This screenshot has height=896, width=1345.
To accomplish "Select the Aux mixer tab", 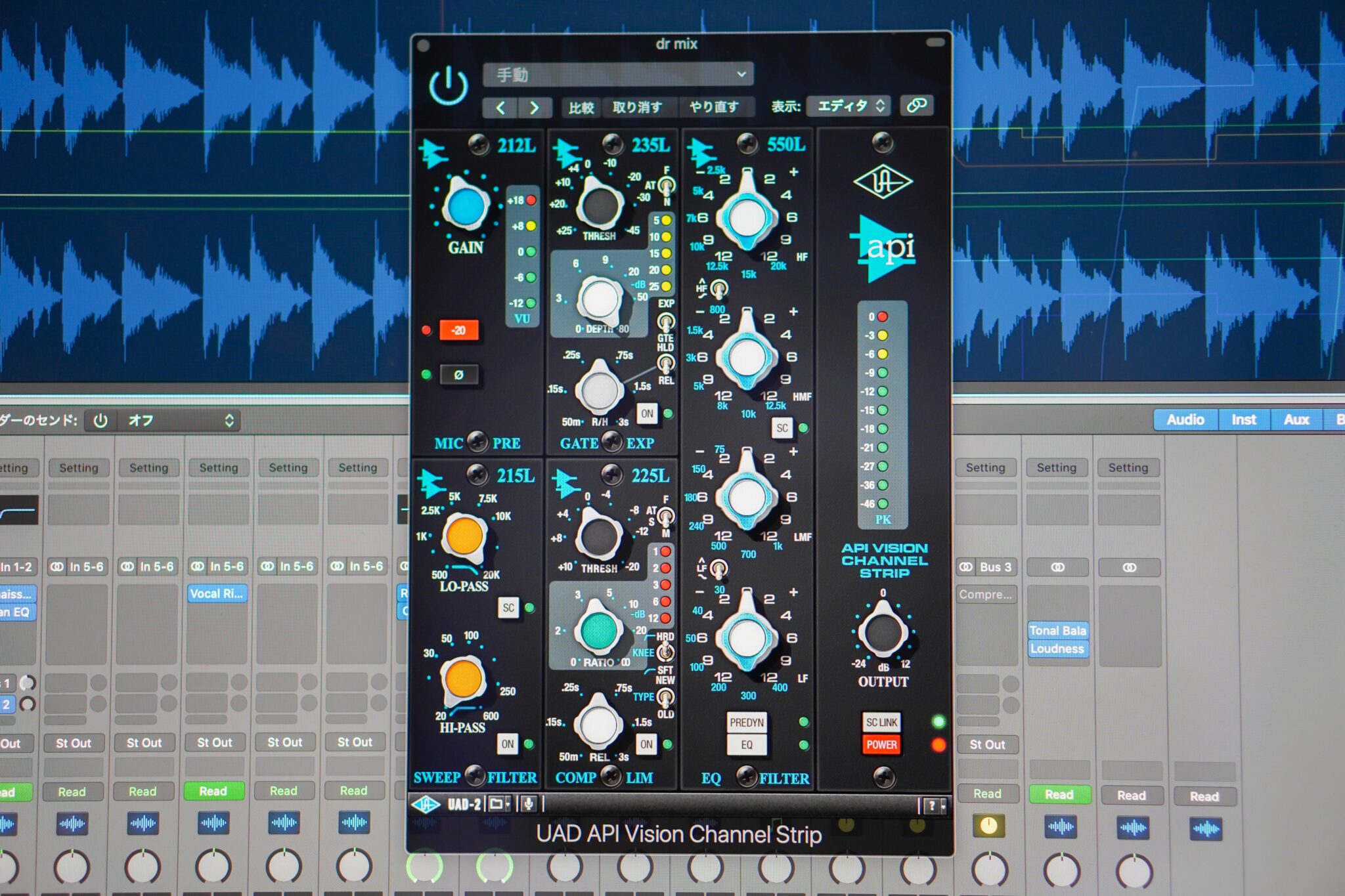I will click(1296, 419).
